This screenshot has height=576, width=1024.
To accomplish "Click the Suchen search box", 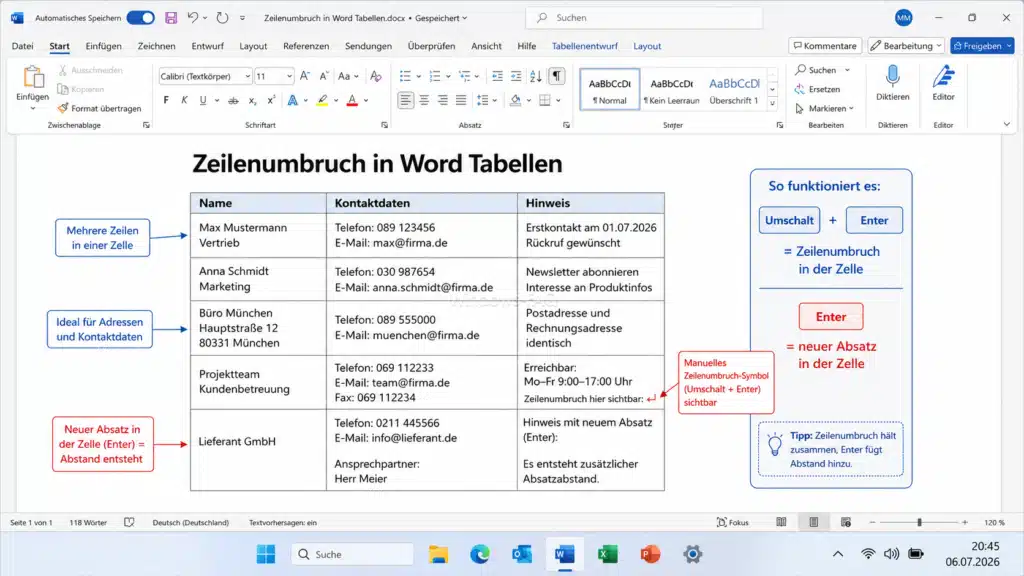I will 644,18.
